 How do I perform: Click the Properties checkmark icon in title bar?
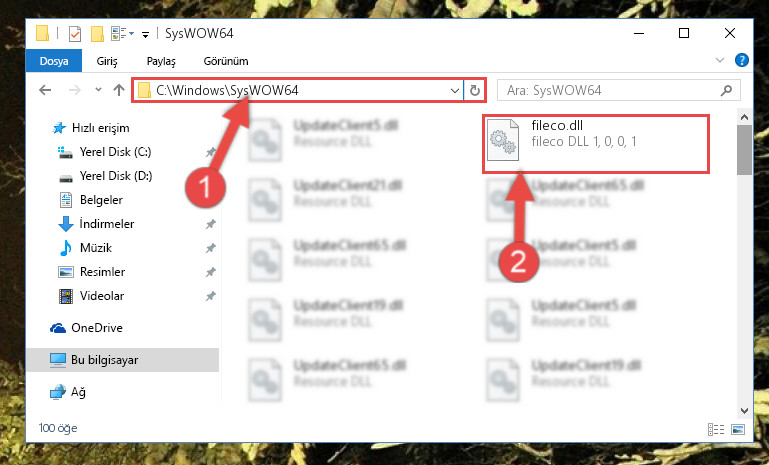coord(75,34)
